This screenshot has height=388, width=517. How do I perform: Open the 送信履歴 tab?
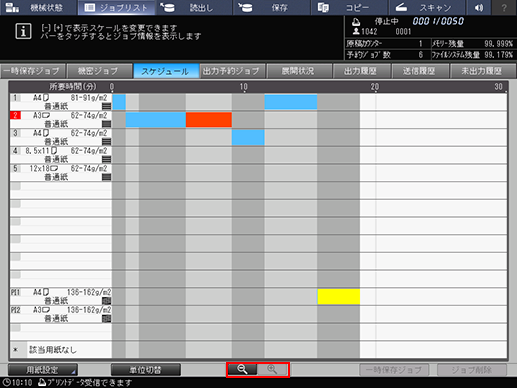point(419,71)
